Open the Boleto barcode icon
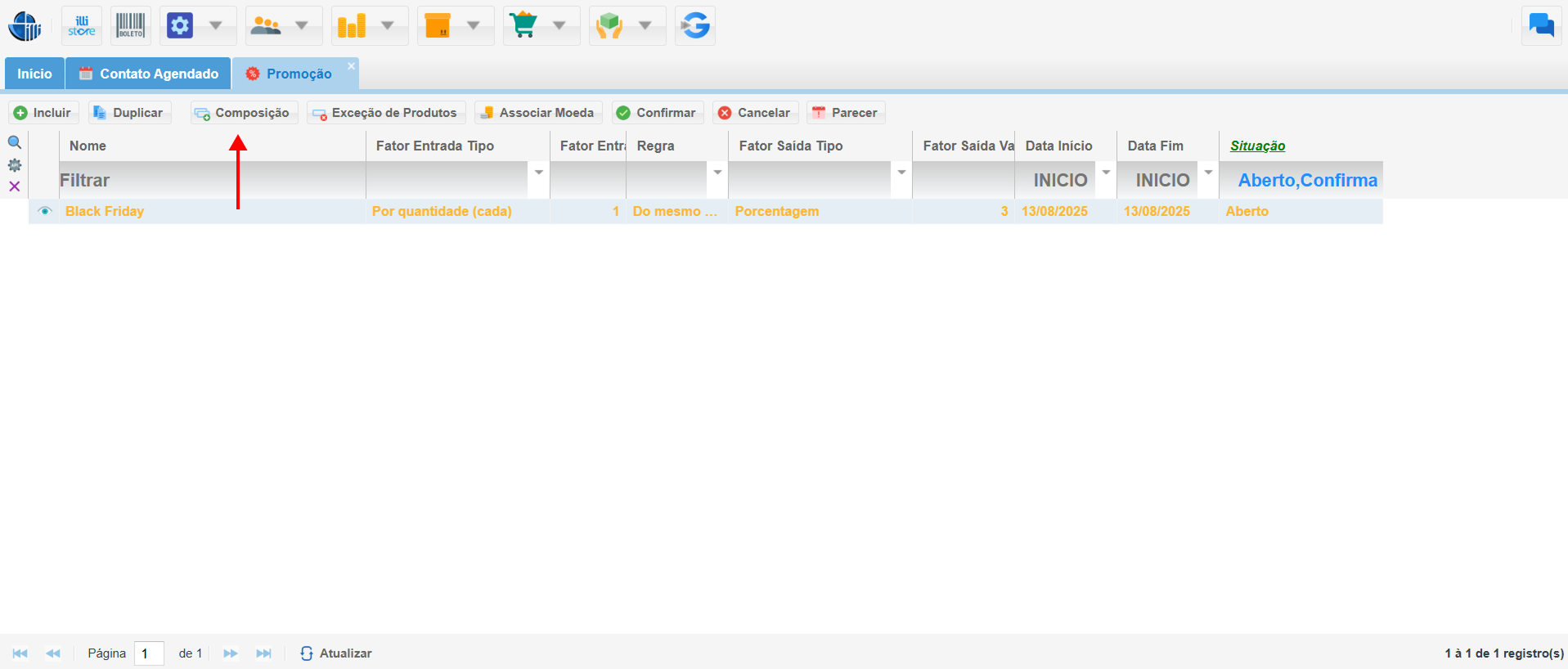Image resolution: width=1568 pixels, height=669 pixels. point(130,26)
